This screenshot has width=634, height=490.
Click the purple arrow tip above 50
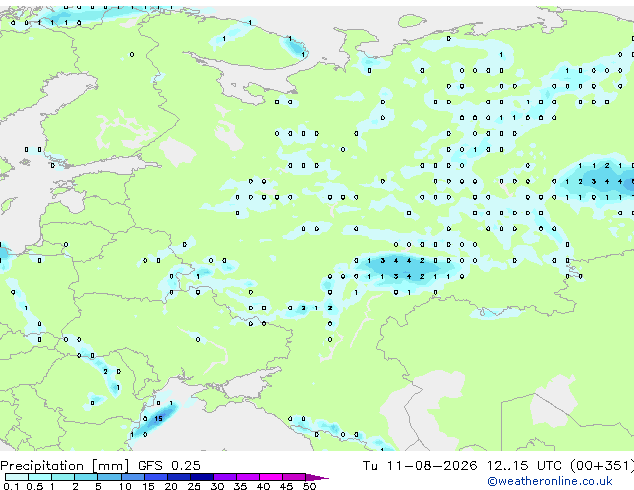click(x=317, y=478)
